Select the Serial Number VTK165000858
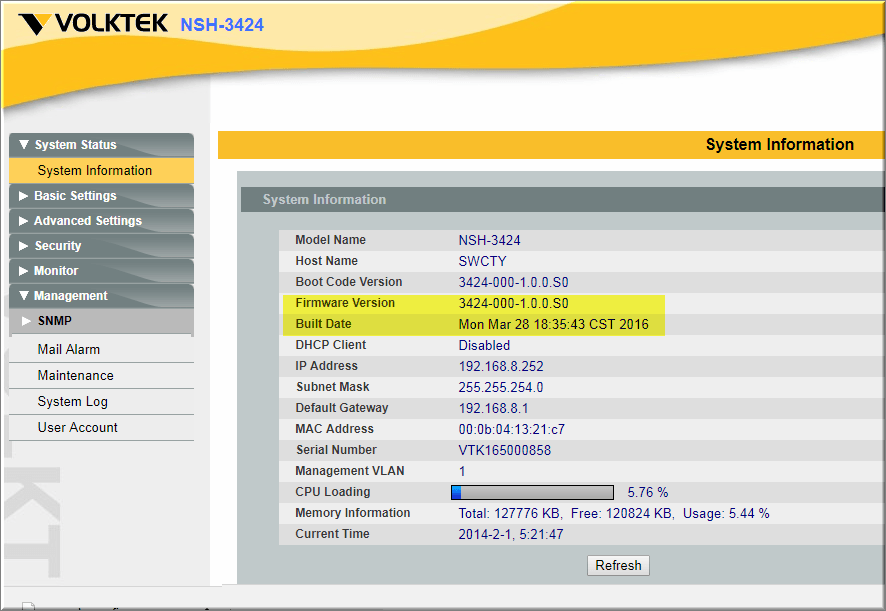The image size is (886, 611). 505,450
